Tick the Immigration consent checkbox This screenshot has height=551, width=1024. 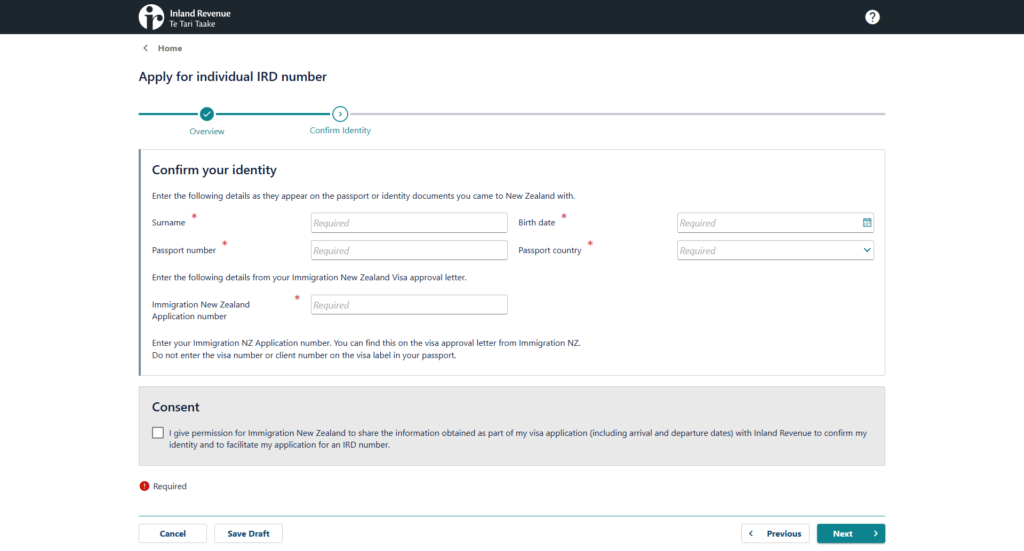(158, 433)
